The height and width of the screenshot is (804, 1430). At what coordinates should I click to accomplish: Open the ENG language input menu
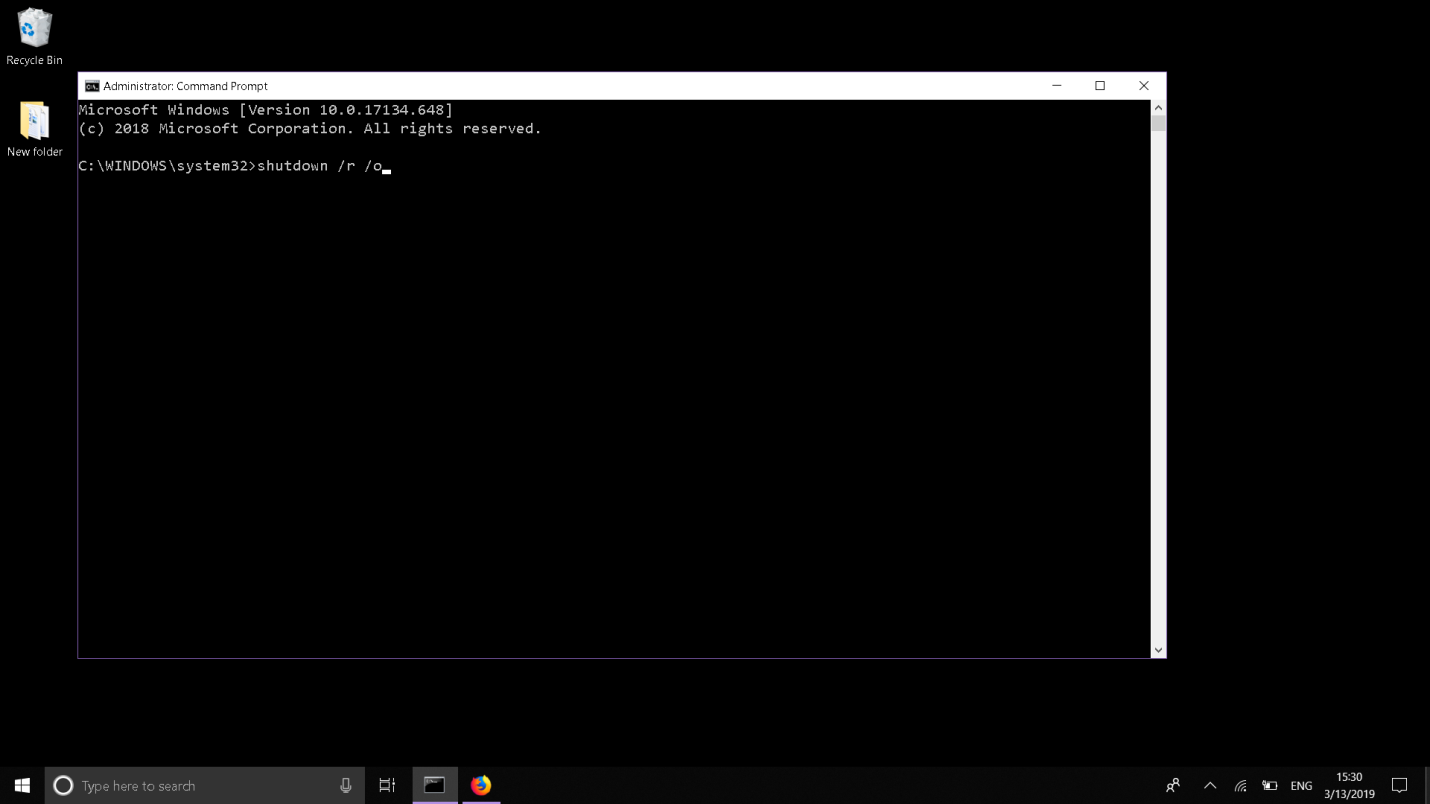point(1301,786)
